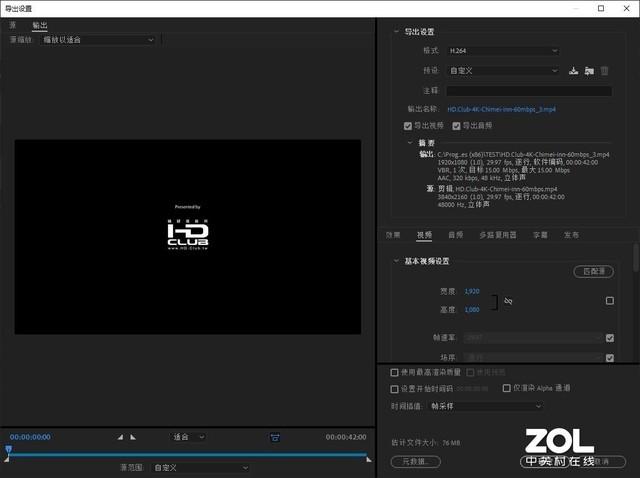This screenshot has width=640, height=478.
Task: Open the 源缩放 缩放以适合 dropdown
Action: point(98,40)
